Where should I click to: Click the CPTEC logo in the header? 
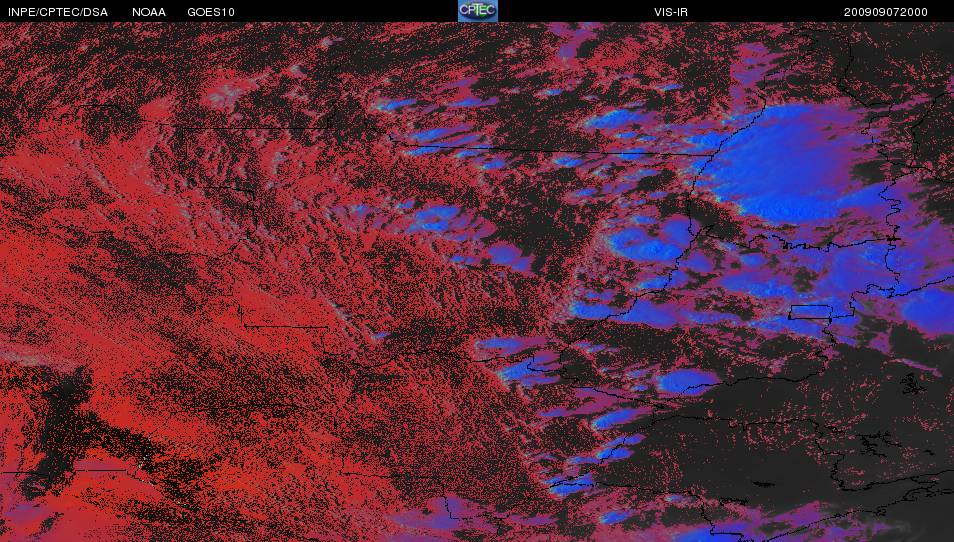pyautogui.click(x=478, y=11)
